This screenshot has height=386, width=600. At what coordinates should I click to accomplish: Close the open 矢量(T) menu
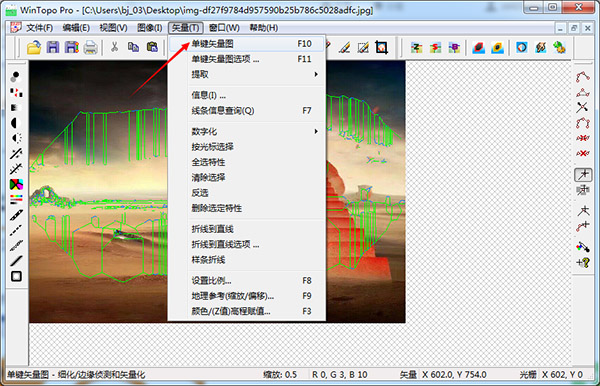tap(186, 28)
